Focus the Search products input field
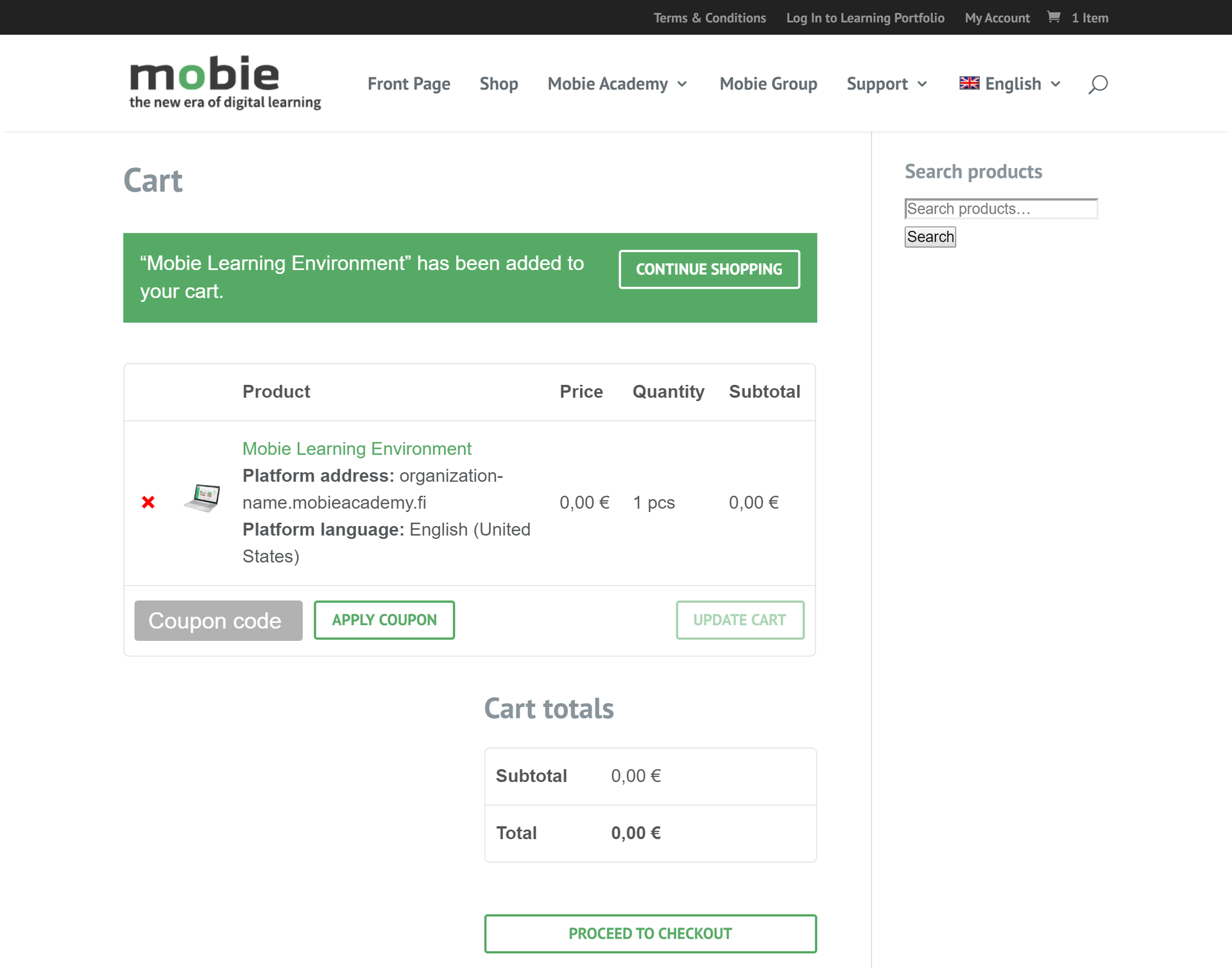 [x=1001, y=208]
